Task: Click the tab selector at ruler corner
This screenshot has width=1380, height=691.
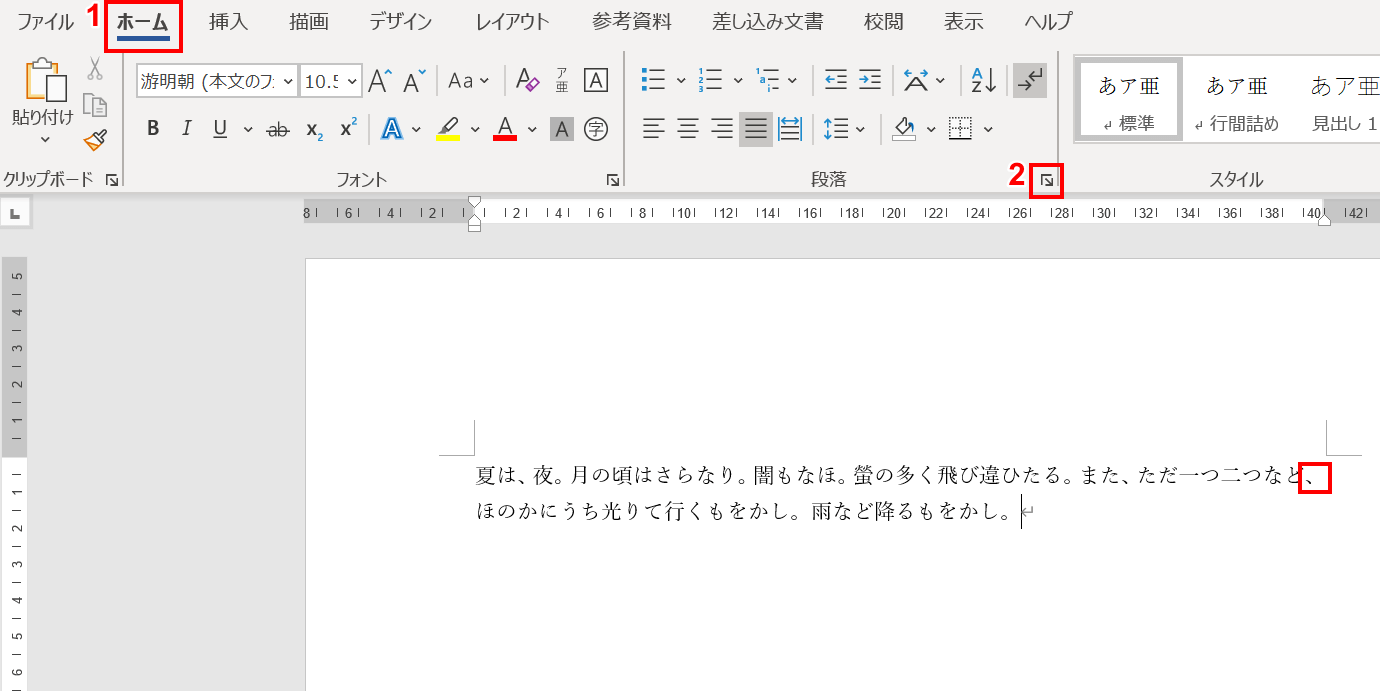Action: tap(15, 212)
